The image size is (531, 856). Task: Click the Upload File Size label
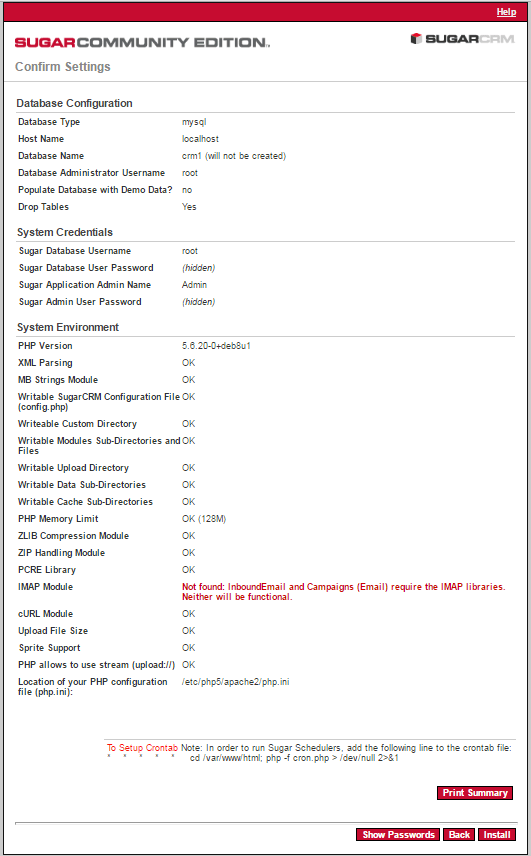52,631
